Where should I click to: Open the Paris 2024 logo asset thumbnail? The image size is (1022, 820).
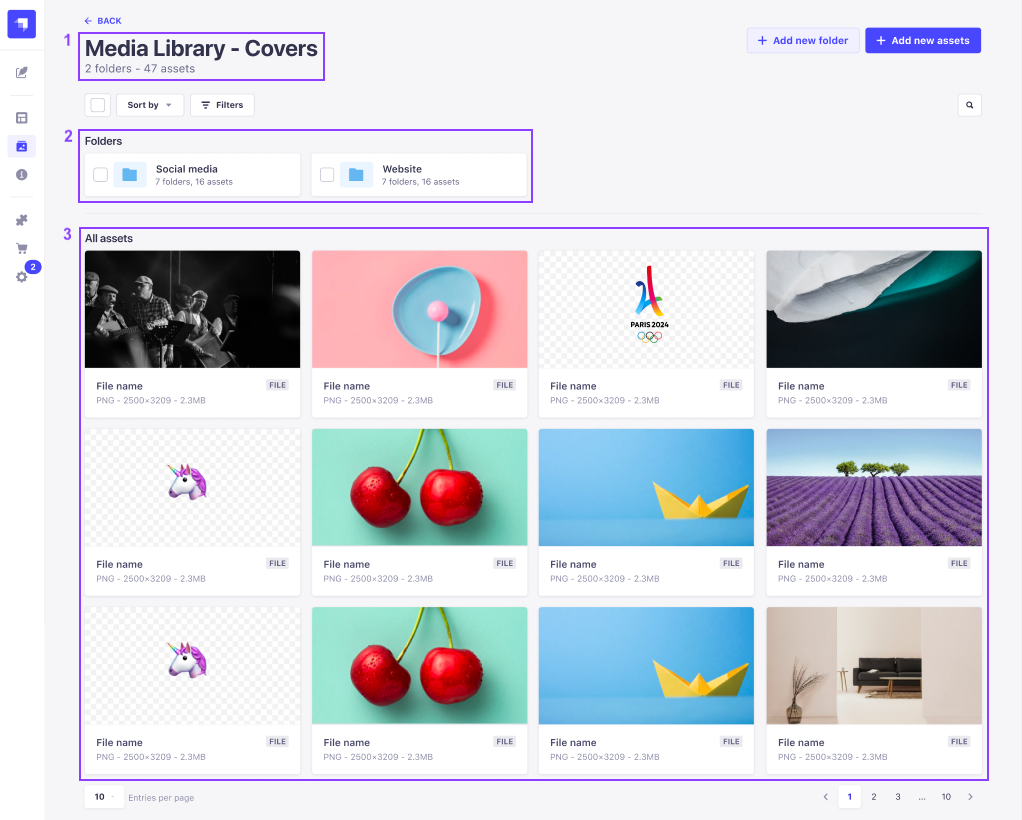tap(646, 308)
